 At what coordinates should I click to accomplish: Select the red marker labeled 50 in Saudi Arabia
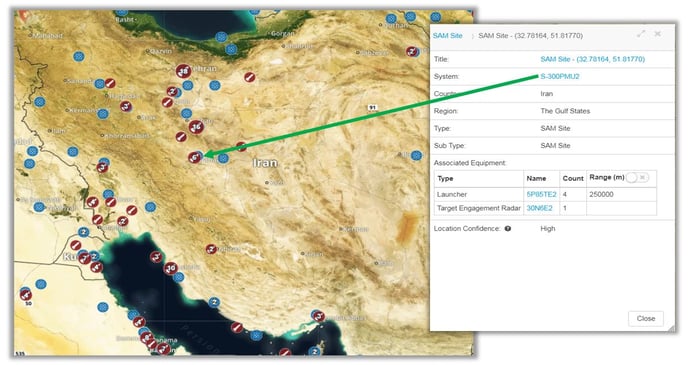[x=26, y=295]
